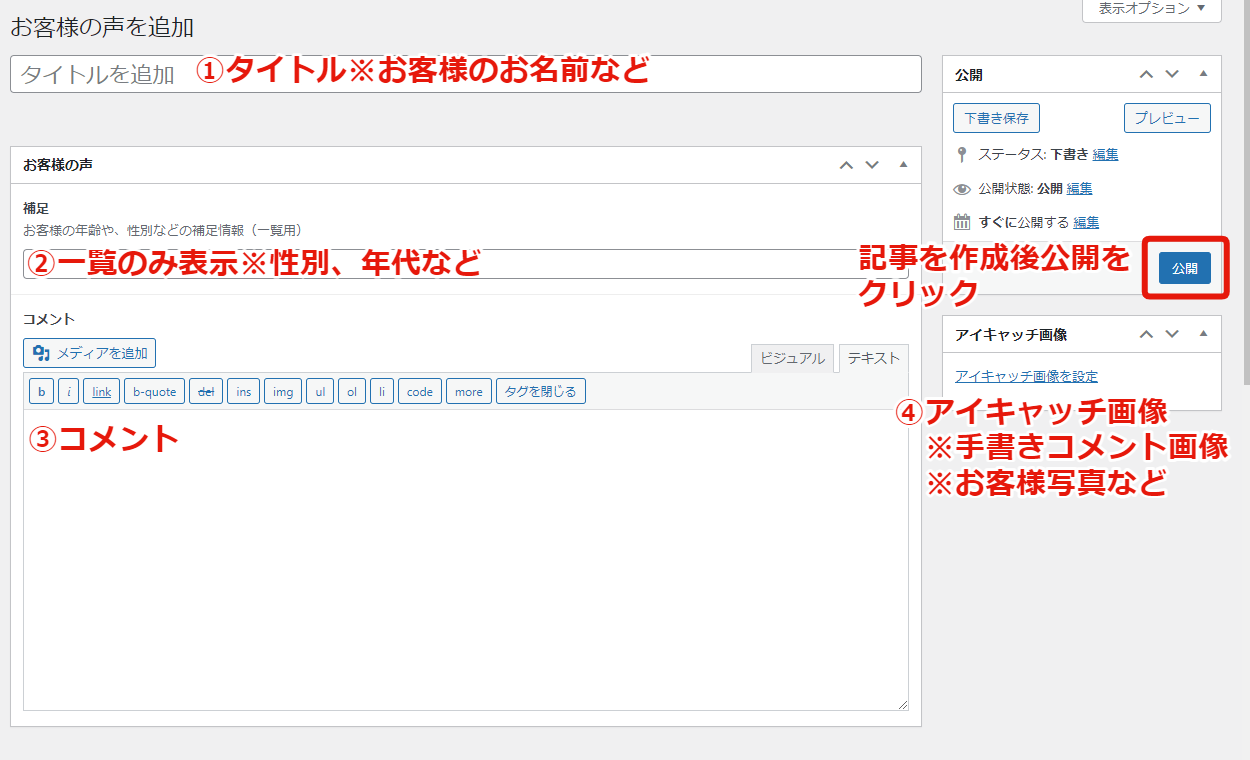1250x760 pixels.
Task: Switch to the テキスト editor tab
Action: [873, 358]
